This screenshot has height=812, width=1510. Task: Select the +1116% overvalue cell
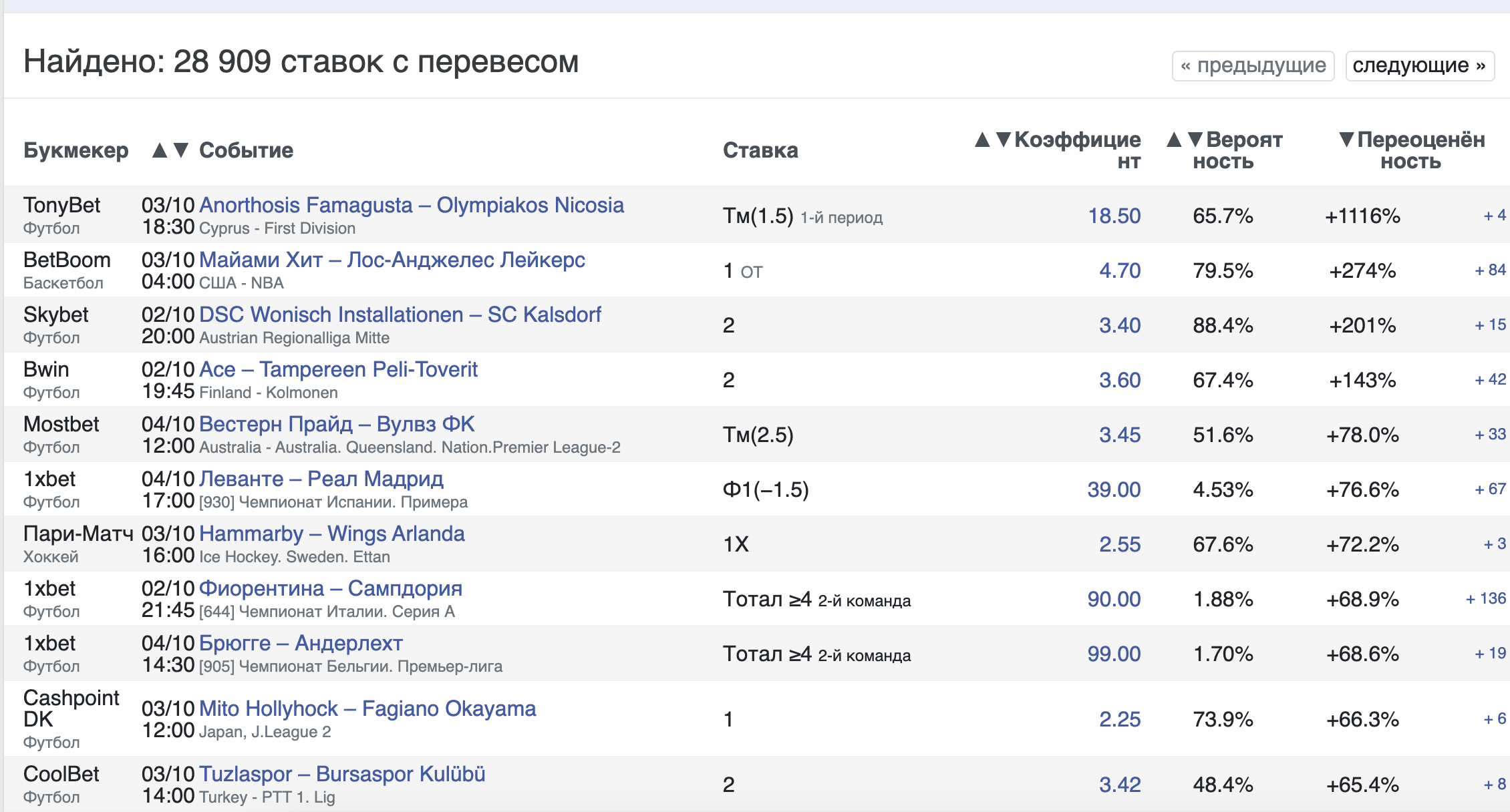(x=1362, y=216)
